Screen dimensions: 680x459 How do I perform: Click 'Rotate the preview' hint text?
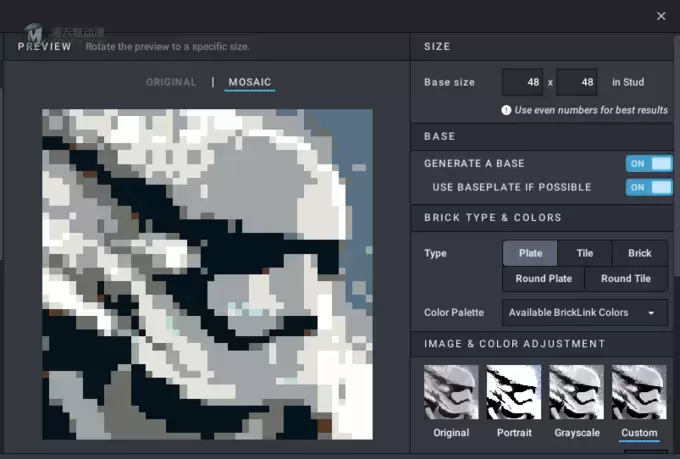click(167, 46)
